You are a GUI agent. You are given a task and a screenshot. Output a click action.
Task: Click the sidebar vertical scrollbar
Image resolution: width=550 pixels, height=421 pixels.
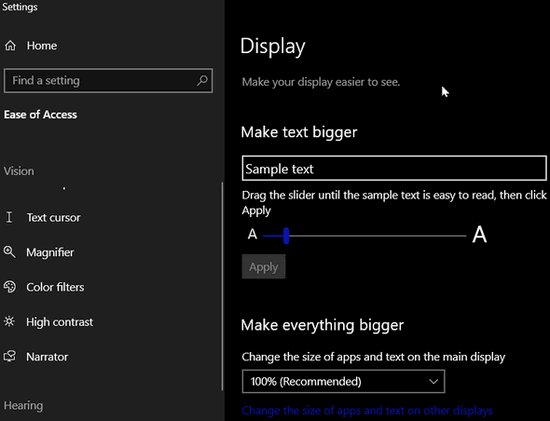(222, 286)
